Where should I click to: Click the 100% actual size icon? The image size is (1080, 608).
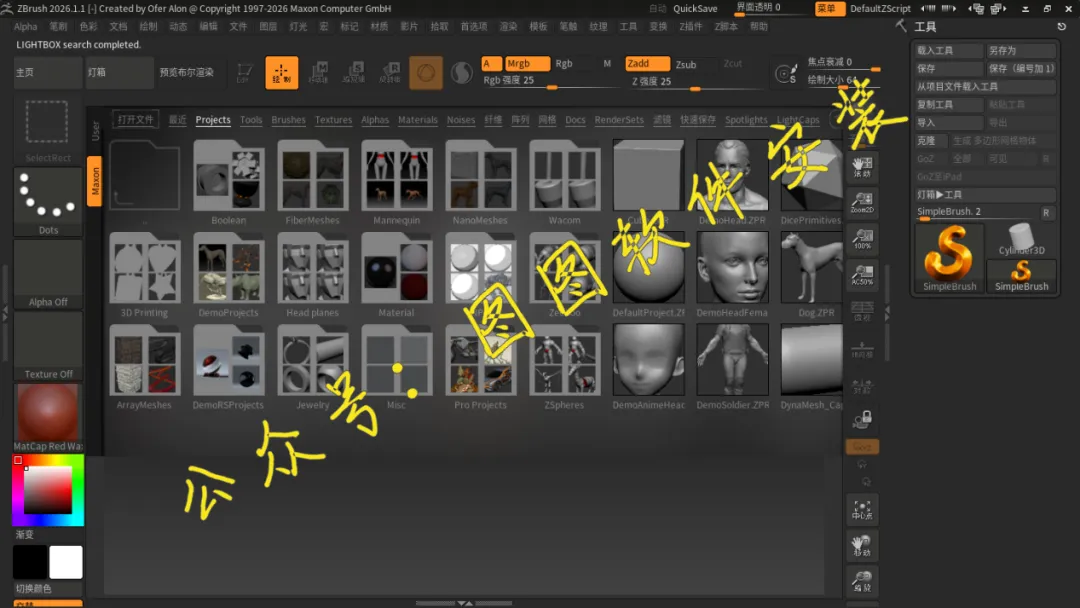[862, 239]
